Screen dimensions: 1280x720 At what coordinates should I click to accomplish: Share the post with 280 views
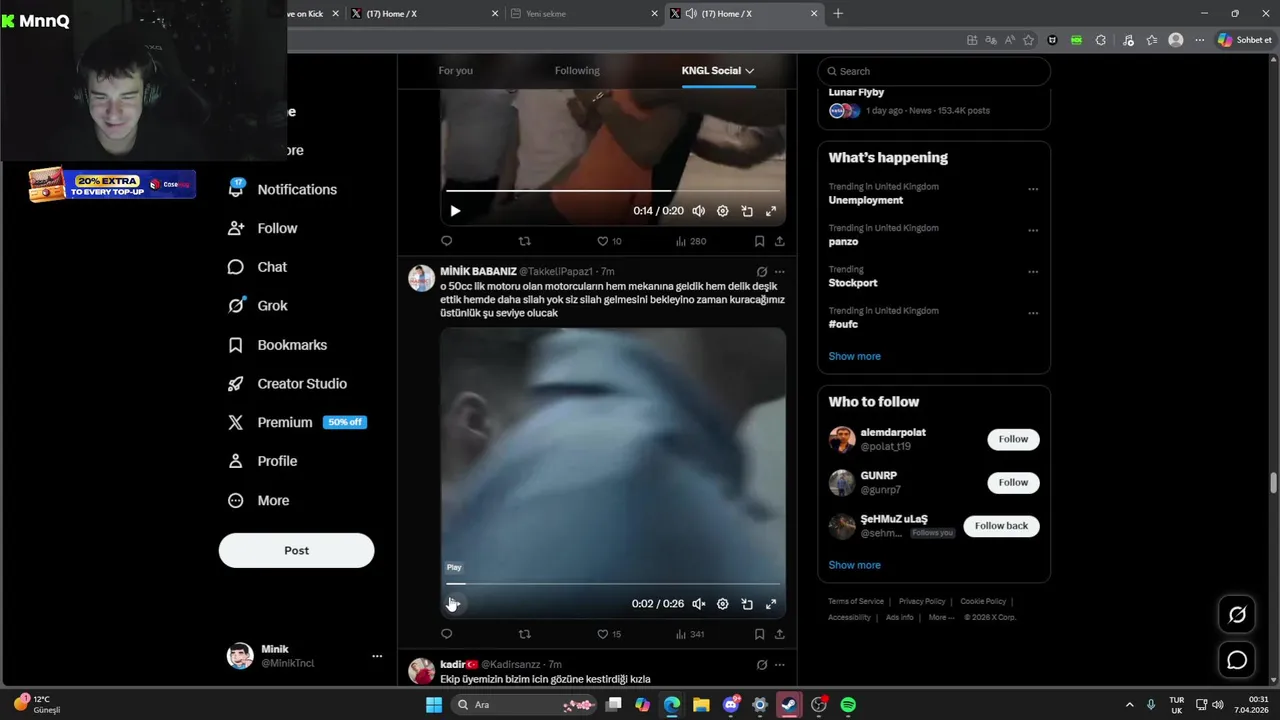pyautogui.click(x=779, y=241)
